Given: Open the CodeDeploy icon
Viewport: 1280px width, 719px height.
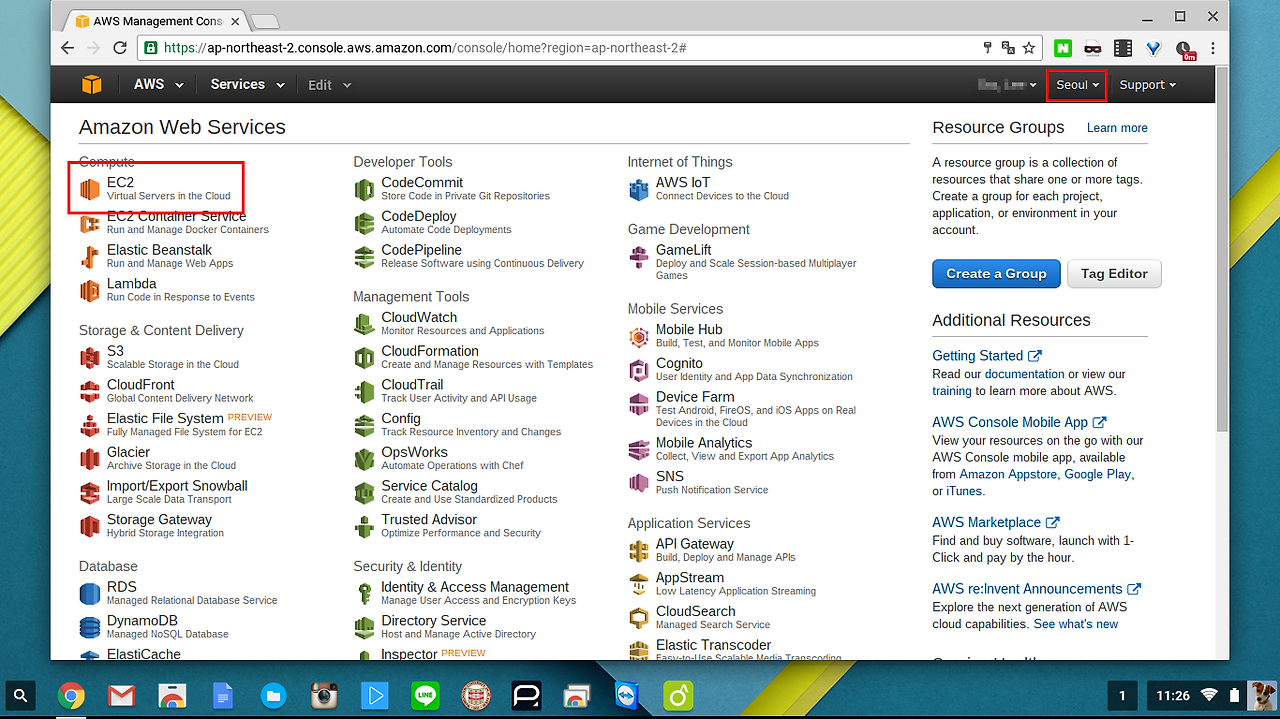Looking at the screenshot, I should tap(364, 223).
